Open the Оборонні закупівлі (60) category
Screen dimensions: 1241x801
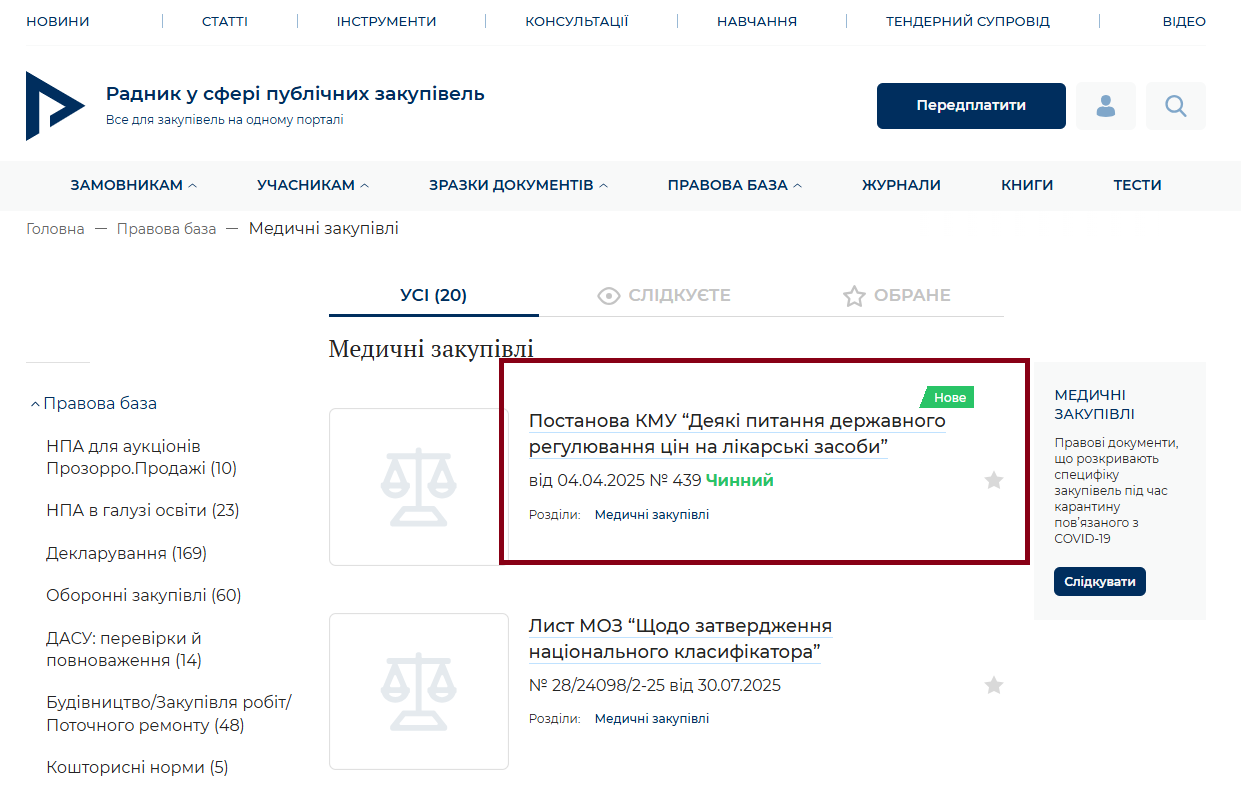tap(143, 596)
